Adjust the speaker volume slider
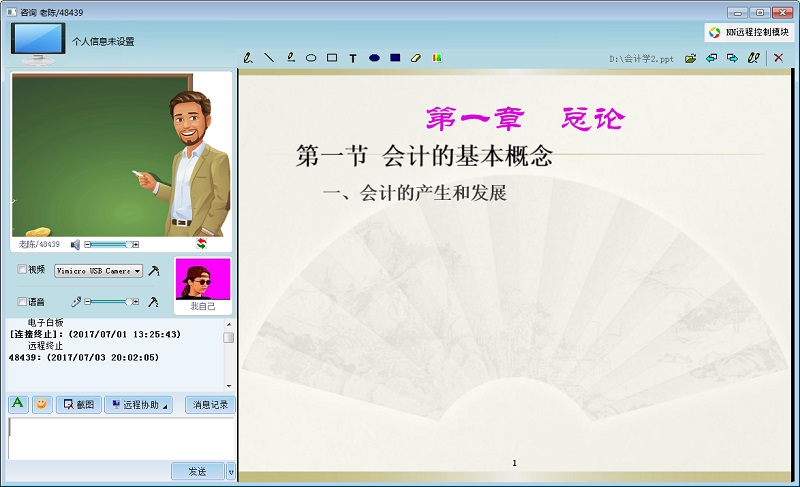The image size is (800, 487). (x=111, y=245)
